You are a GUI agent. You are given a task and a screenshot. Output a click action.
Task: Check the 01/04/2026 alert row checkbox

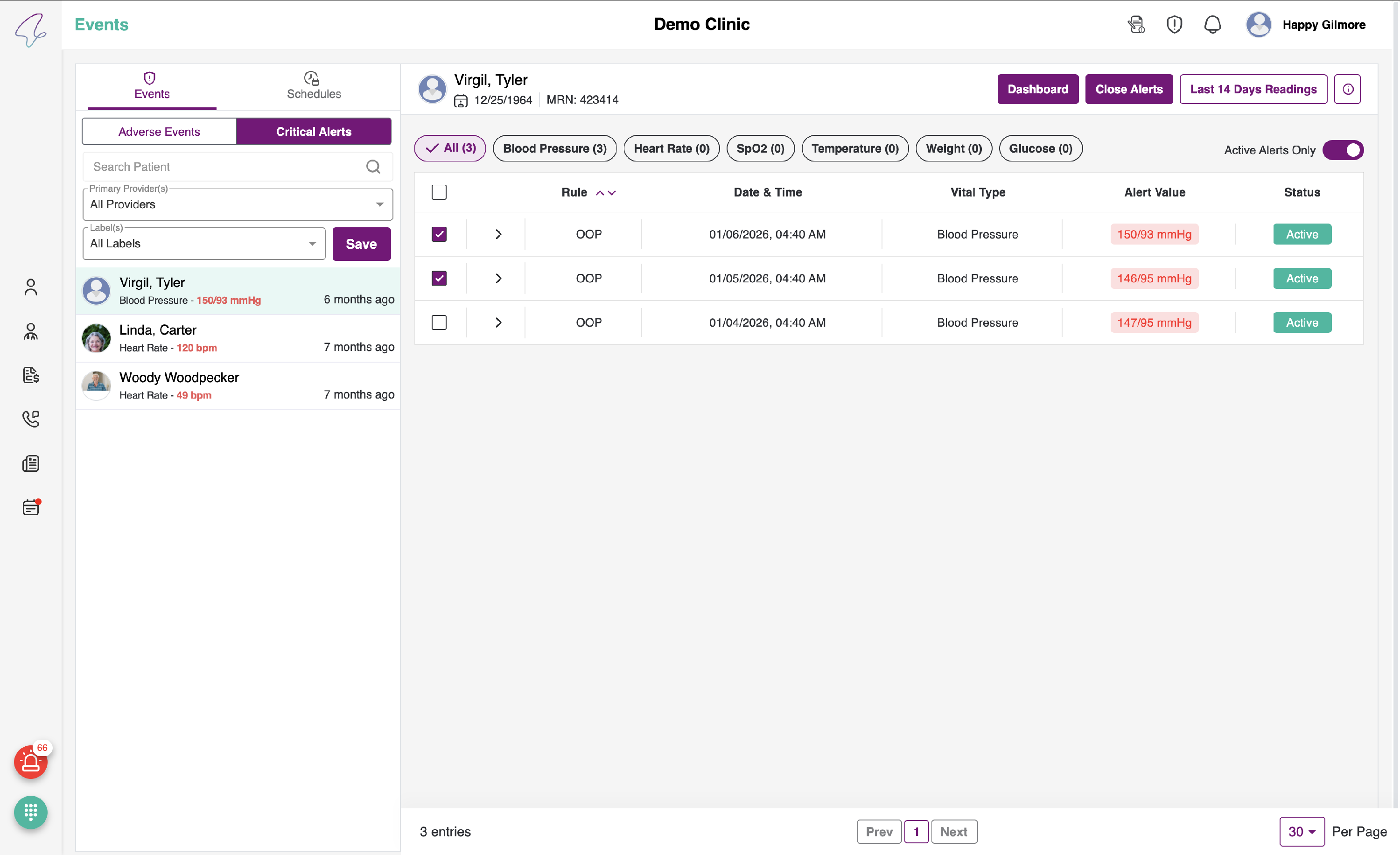[439, 322]
